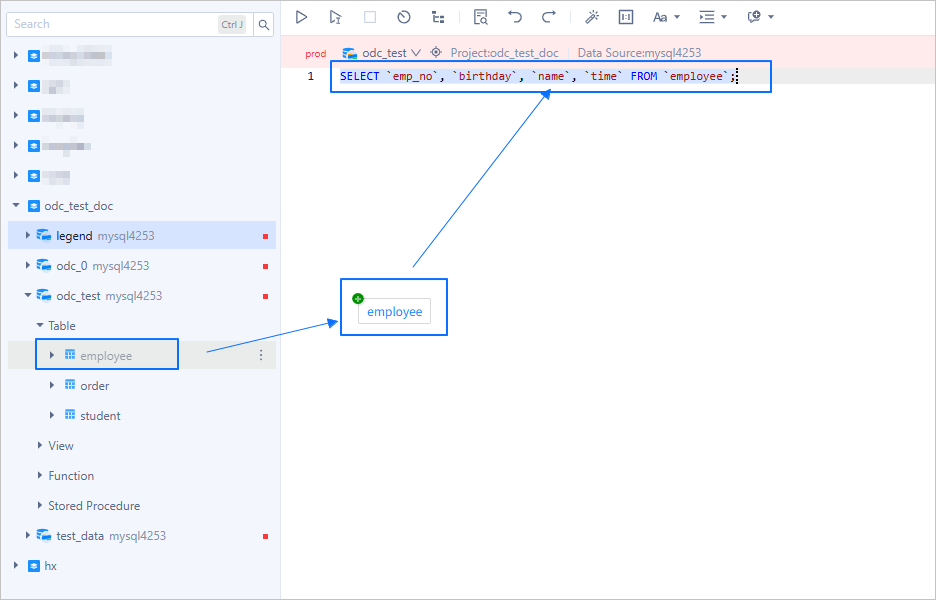The height and width of the screenshot is (600, 936).
Task: Click the search input field
Action: [x=110, y=23]
